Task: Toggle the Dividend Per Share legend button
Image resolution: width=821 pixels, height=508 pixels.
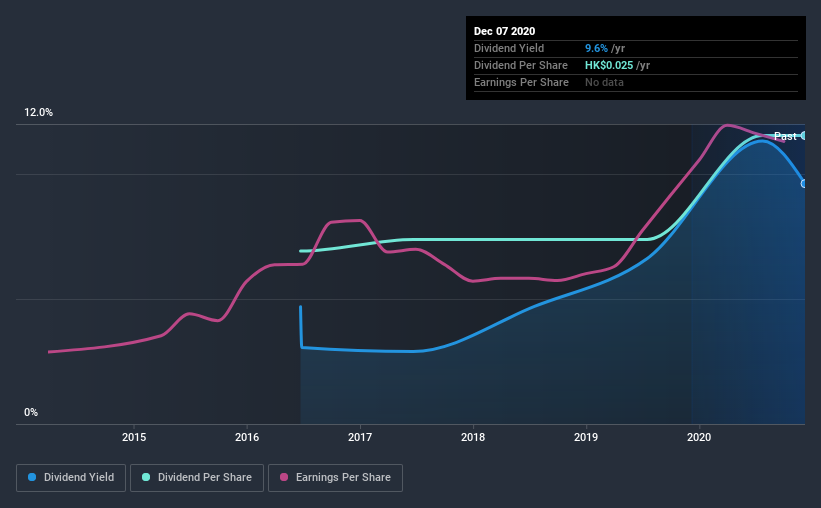Action: pyautogui.click(x=197, y=478)
